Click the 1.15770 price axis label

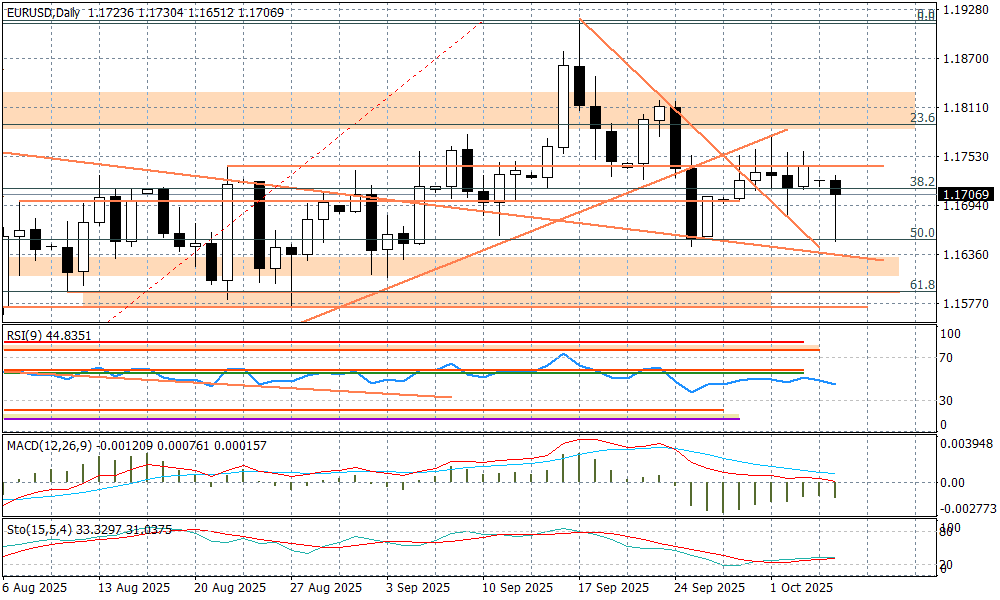point(966,304)
